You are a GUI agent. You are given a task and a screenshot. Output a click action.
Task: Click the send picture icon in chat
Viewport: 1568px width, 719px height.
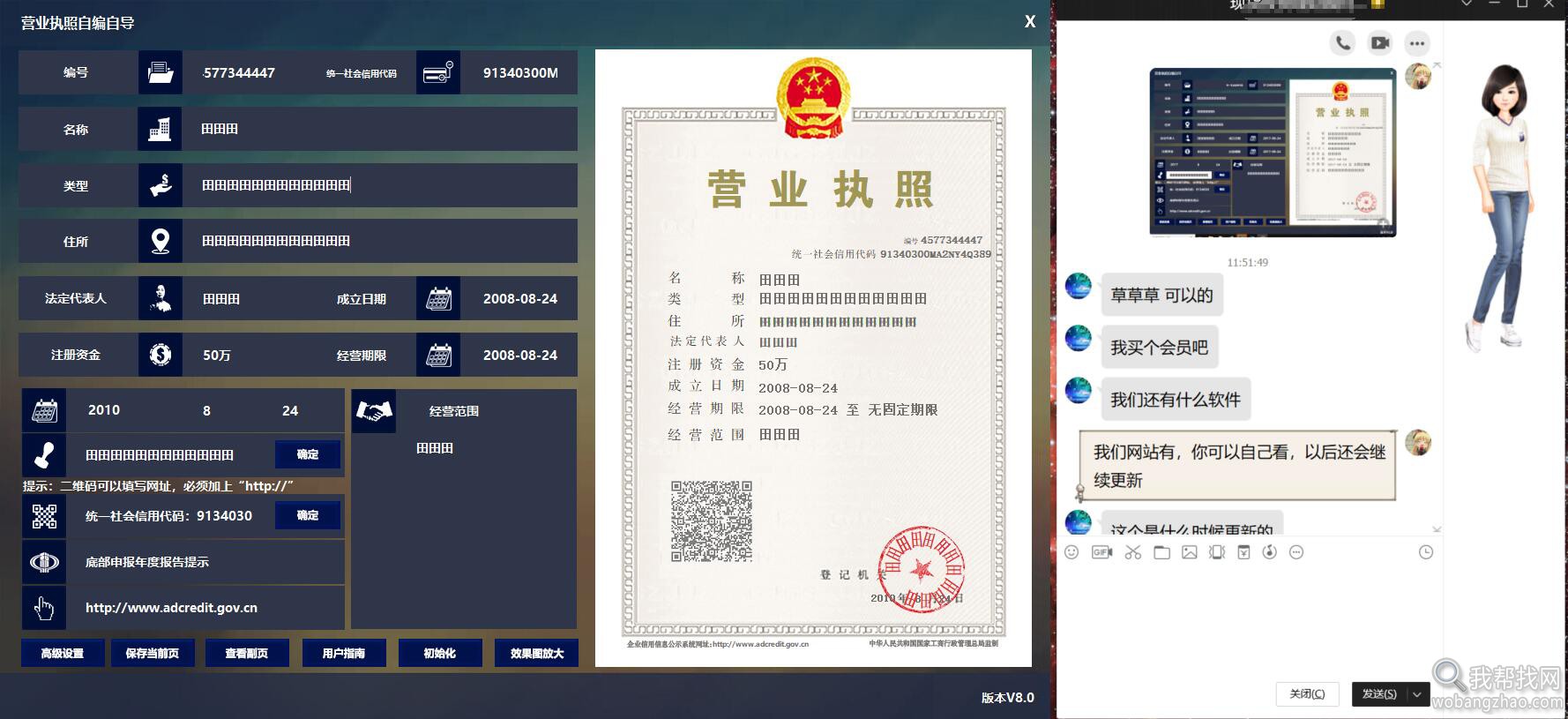coord(1190,552)
